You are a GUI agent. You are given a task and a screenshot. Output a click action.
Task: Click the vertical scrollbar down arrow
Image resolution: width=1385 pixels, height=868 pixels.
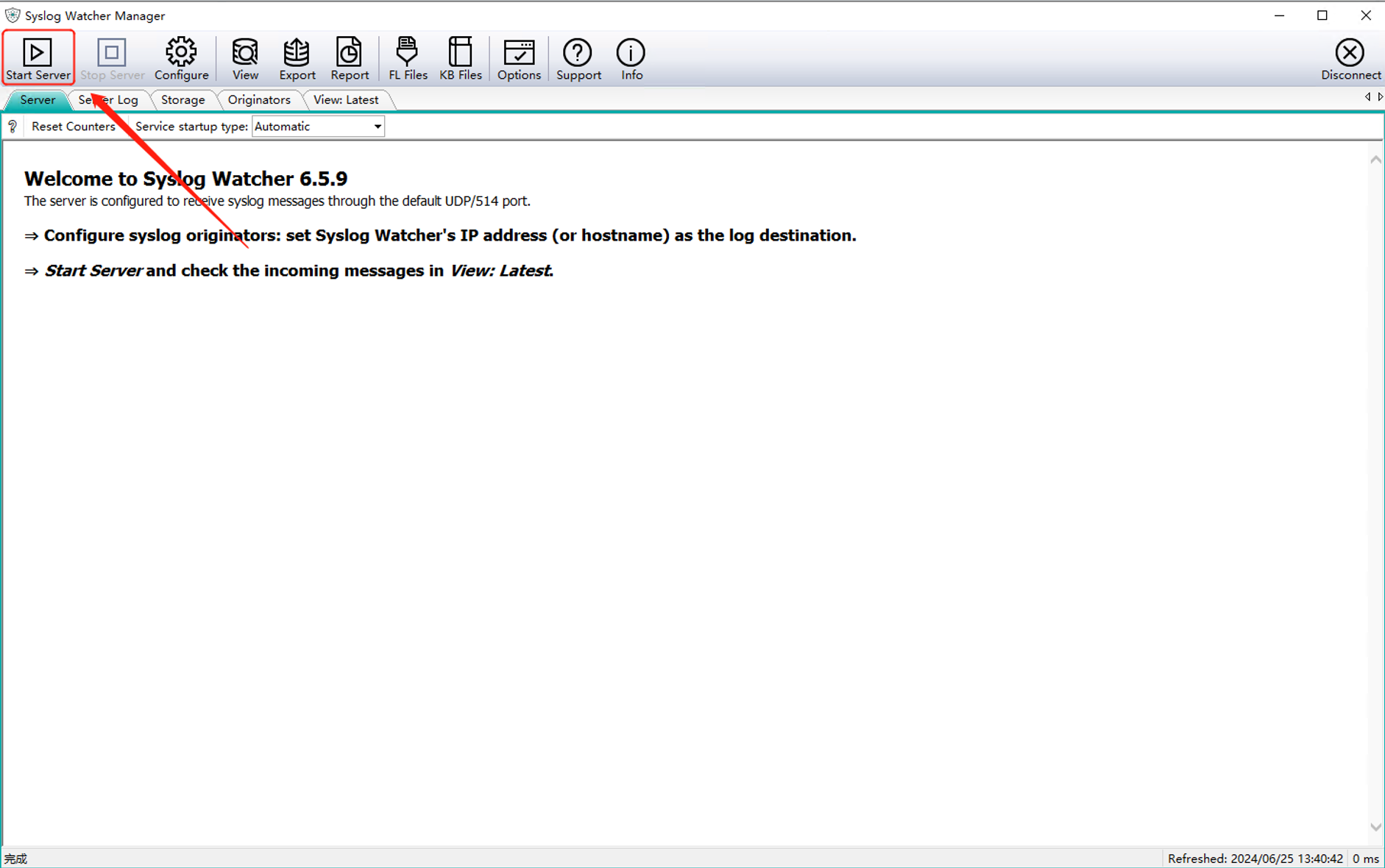(1375, 828)
